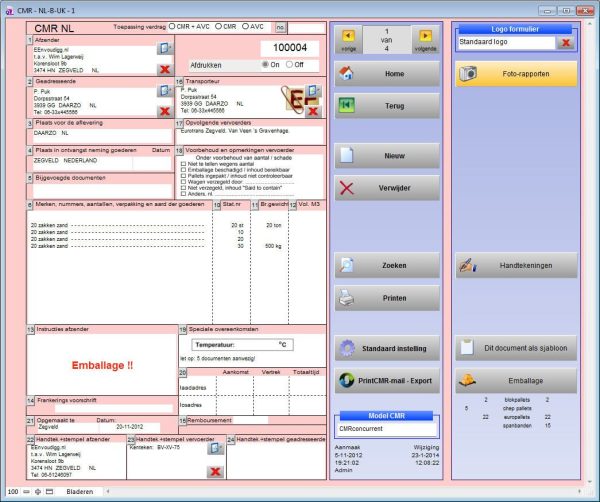
Task: Check 'Niet te tellen wegens aantal'
Action: click(183, 164)
